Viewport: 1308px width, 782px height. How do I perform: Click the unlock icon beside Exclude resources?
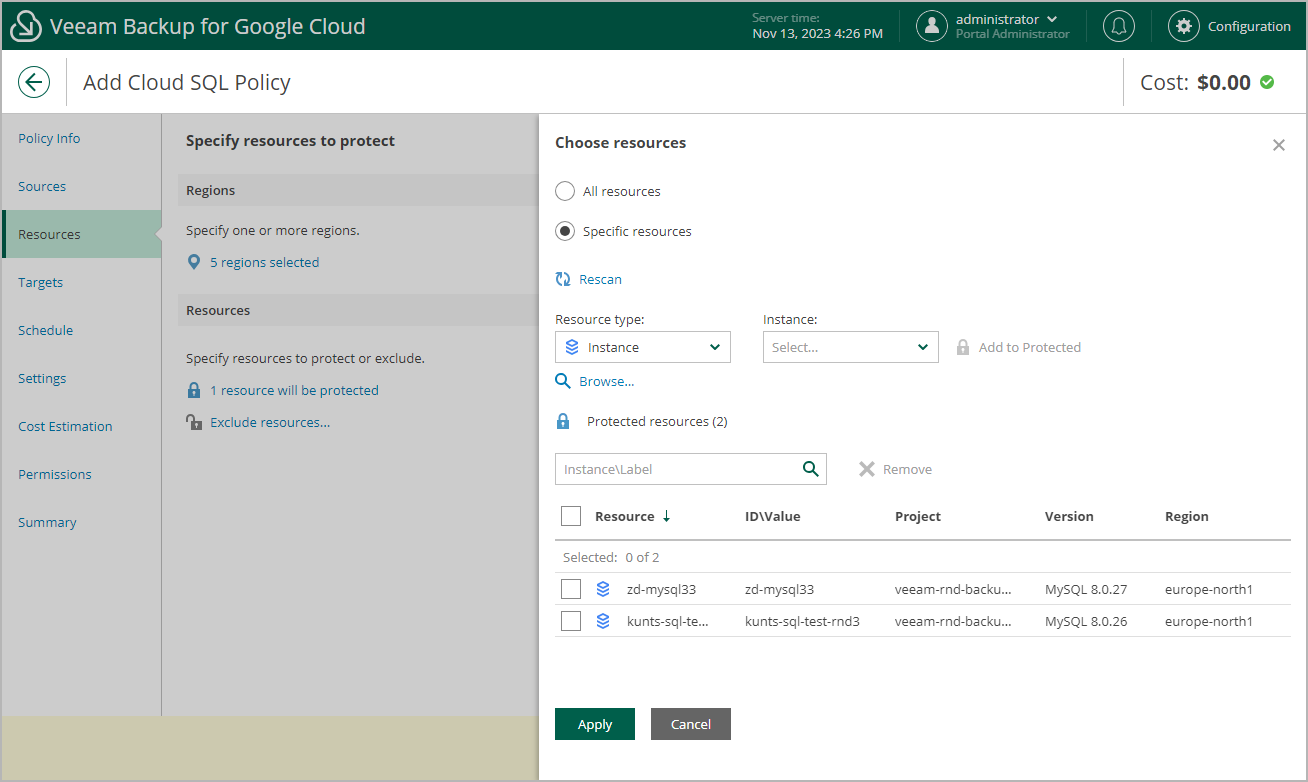point(194,422)
